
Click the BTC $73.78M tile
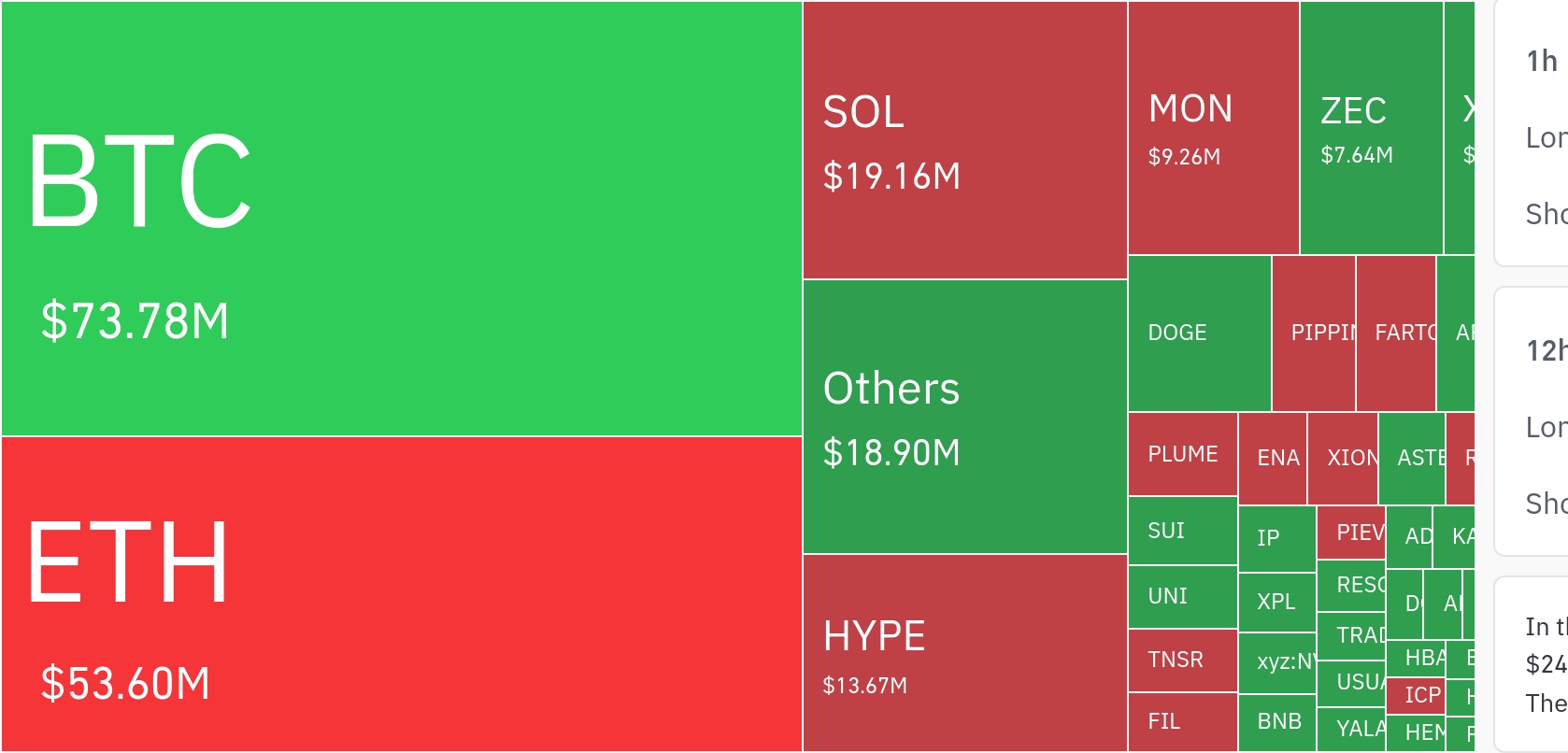point(402,219)
